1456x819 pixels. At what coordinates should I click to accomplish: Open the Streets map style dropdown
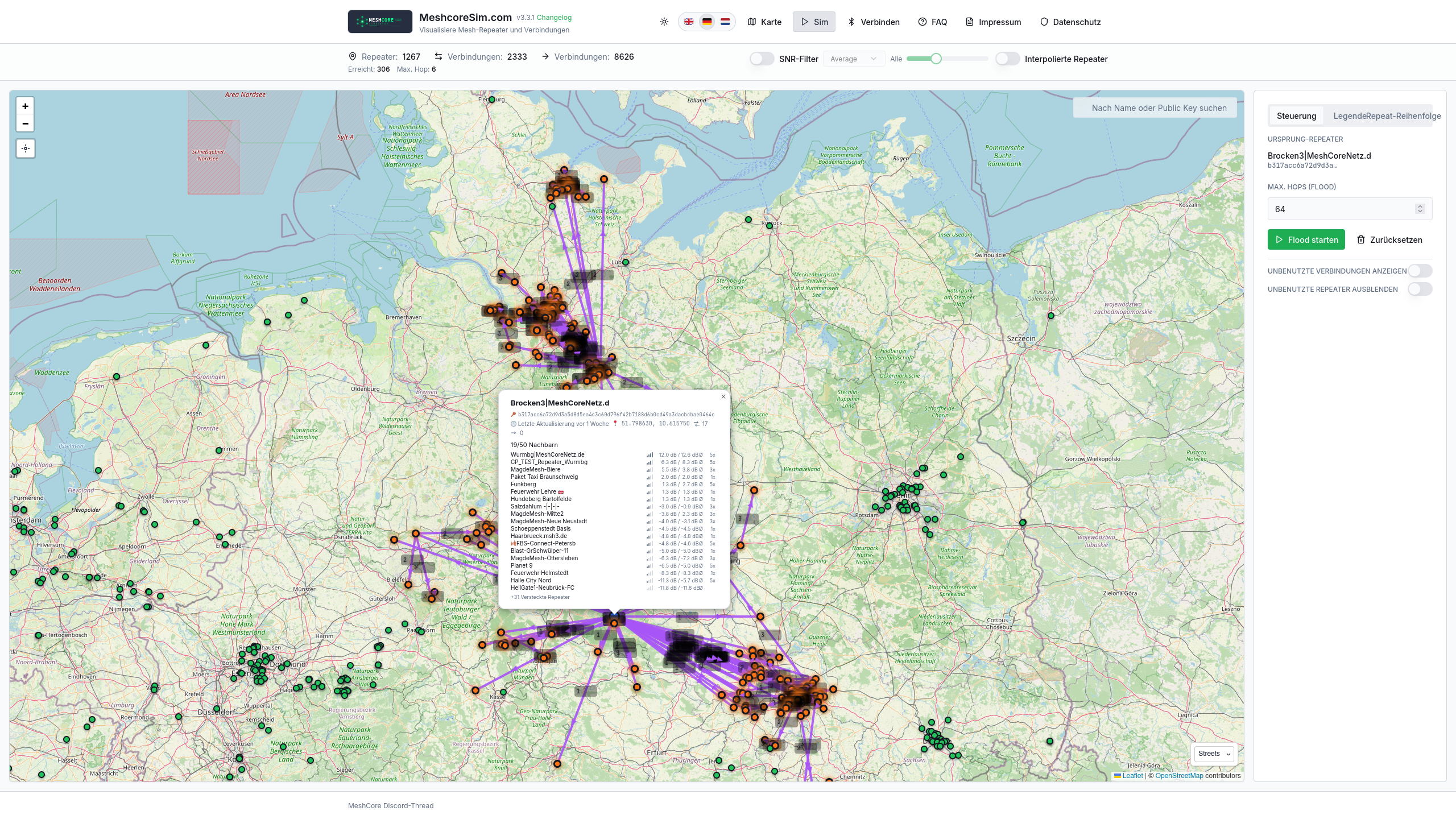coord(1214,754)
